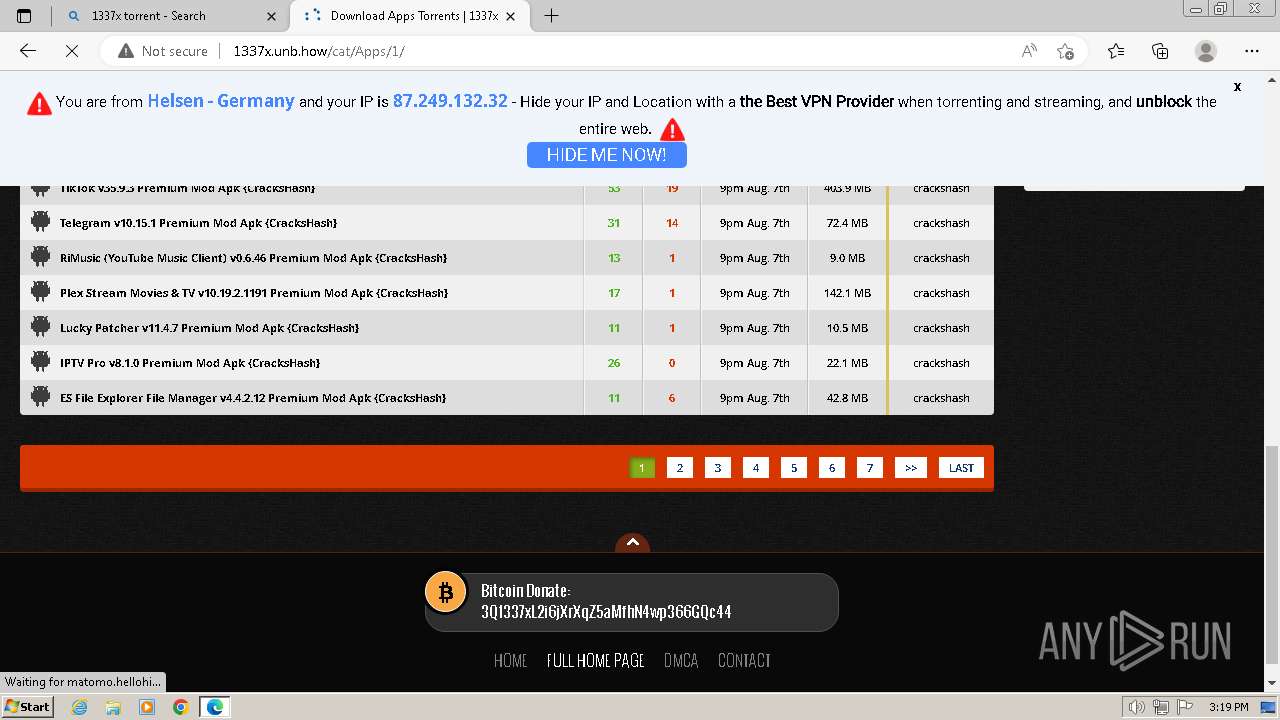Open the DMCA footer link
The image size is (1280, 720).
[681, 660]
